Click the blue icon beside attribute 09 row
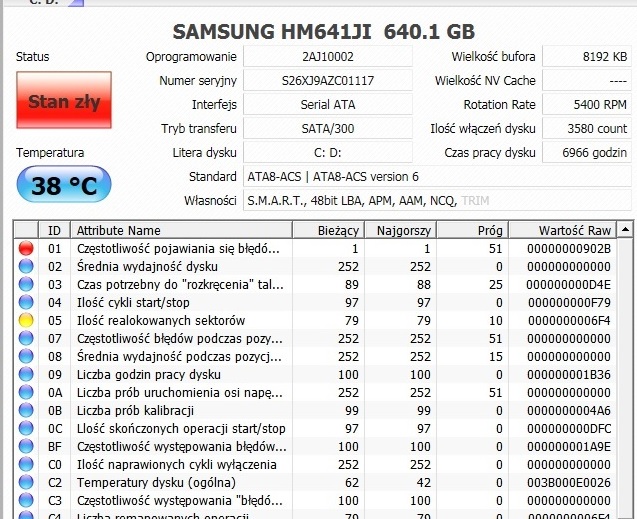Screen dimensions: 637x519 tap(26, 374)
